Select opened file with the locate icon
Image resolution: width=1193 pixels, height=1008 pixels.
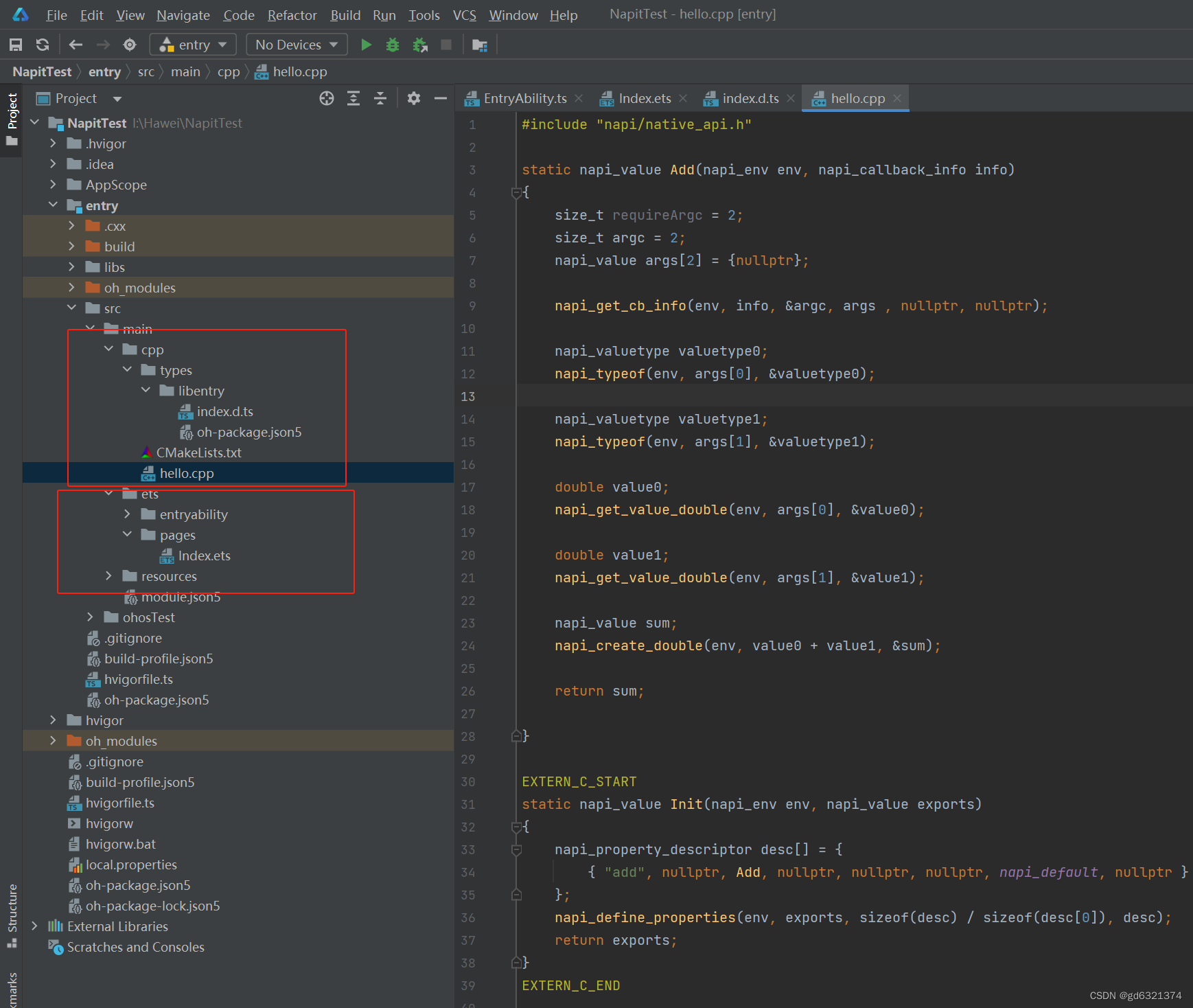pos(326,98)
